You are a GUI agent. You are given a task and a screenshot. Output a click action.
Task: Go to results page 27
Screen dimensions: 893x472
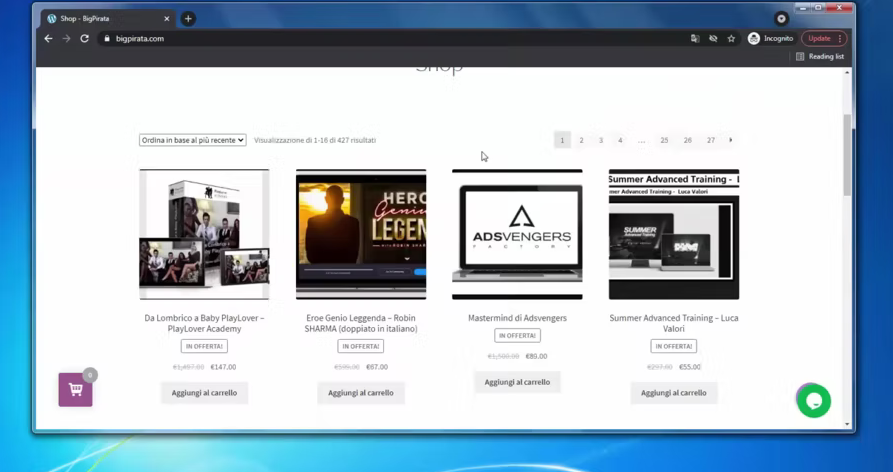tap(711, 140)
